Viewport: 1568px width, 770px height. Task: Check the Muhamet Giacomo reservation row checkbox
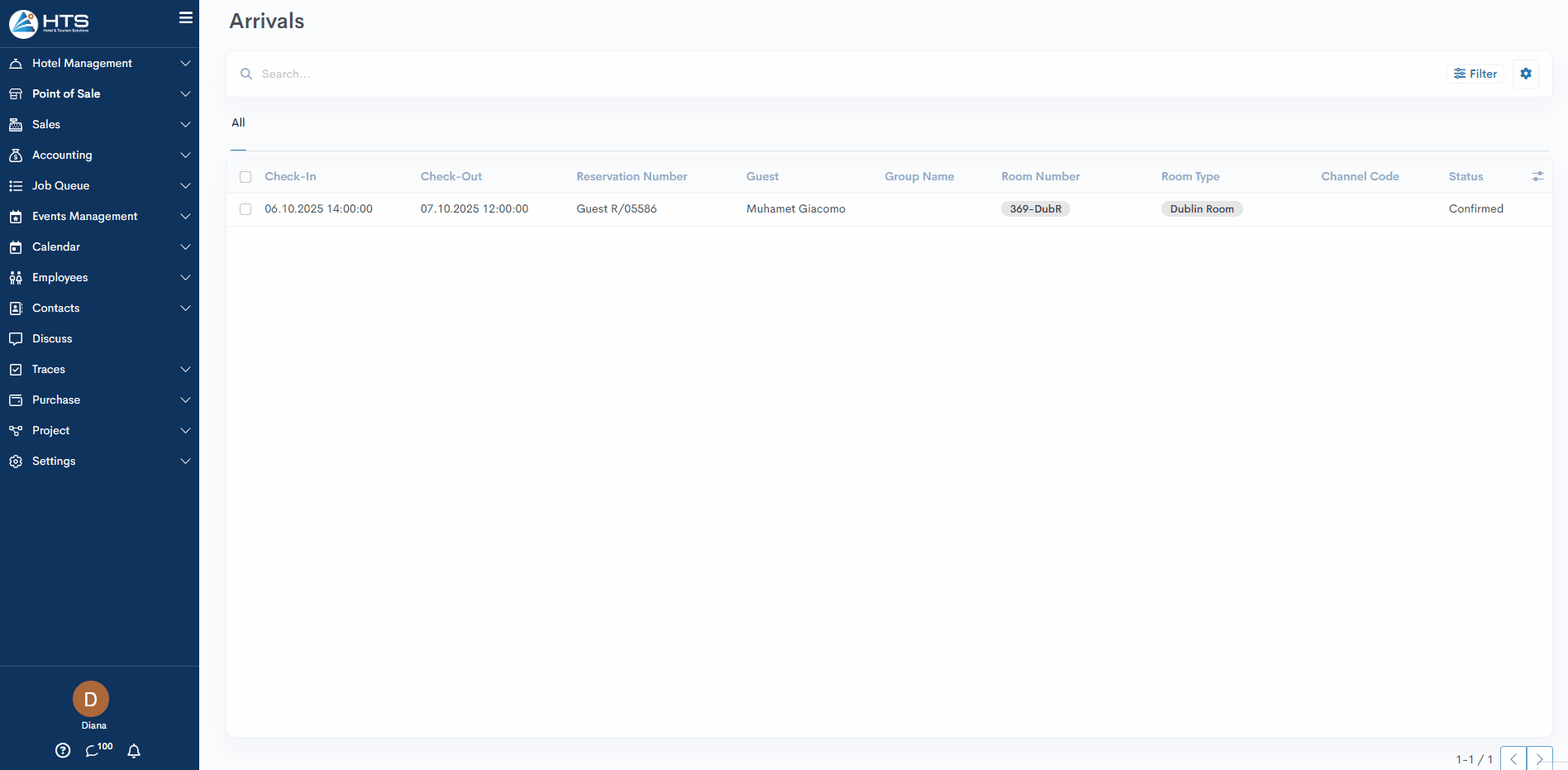click(245, 209)
